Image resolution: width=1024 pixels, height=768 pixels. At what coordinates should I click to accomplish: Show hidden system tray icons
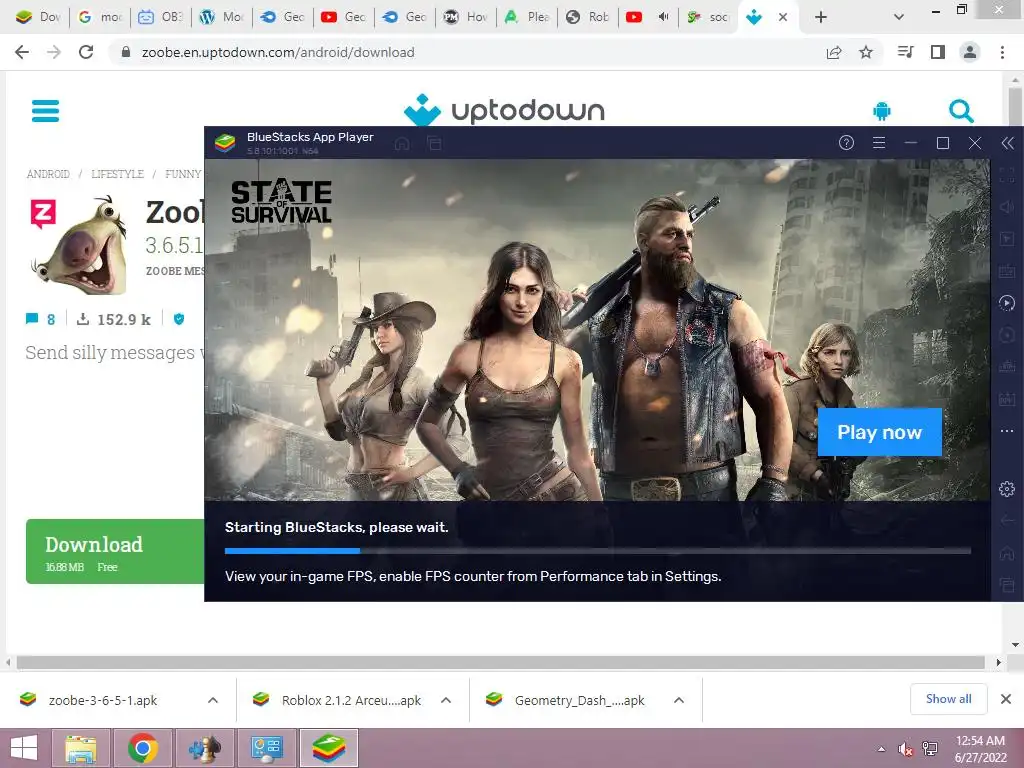tap(882, 749)
